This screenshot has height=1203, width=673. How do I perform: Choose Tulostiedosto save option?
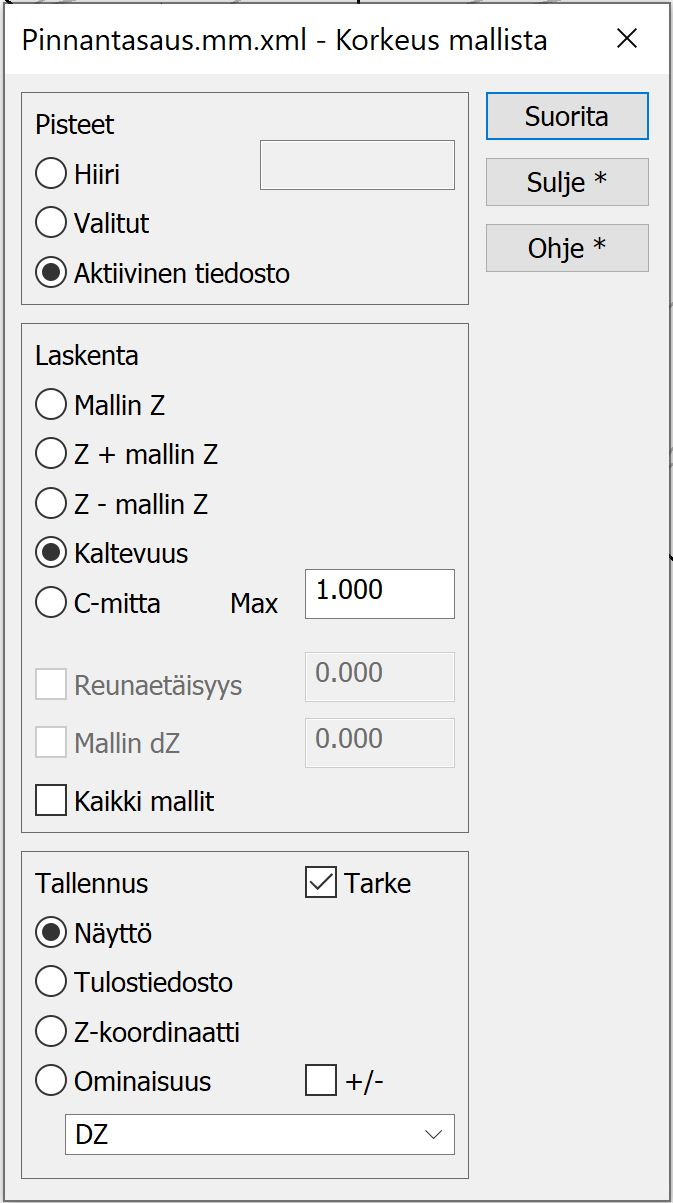click(x=51, y=982)
